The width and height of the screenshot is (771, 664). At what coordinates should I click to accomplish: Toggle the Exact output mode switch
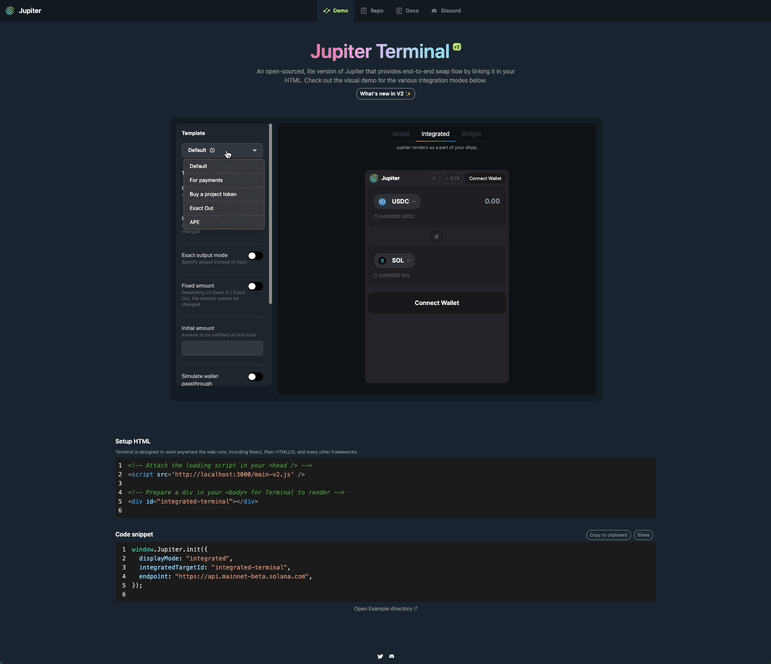[255, 256]
